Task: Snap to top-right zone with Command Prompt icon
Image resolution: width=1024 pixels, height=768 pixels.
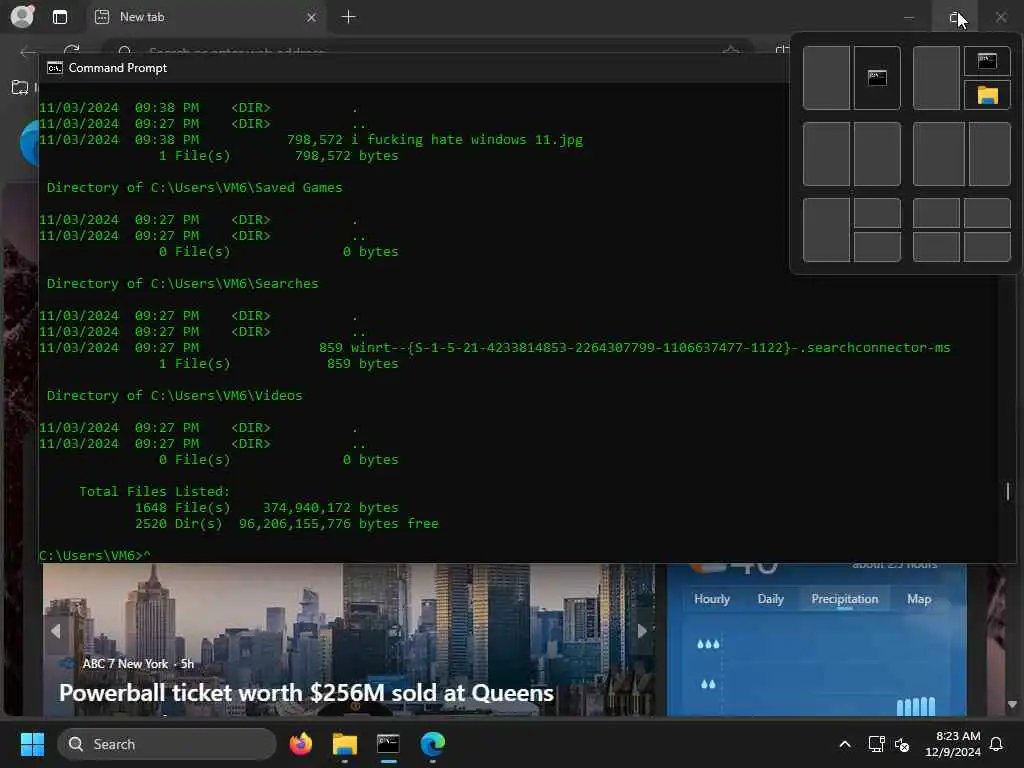Action: coord(987,61)
